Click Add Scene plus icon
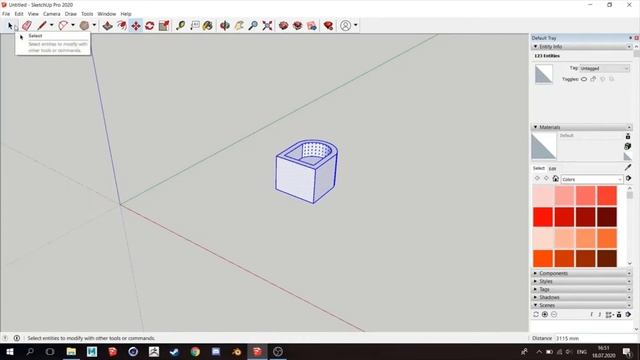Screen dimensions: 640x360 [x=545, y=314]
